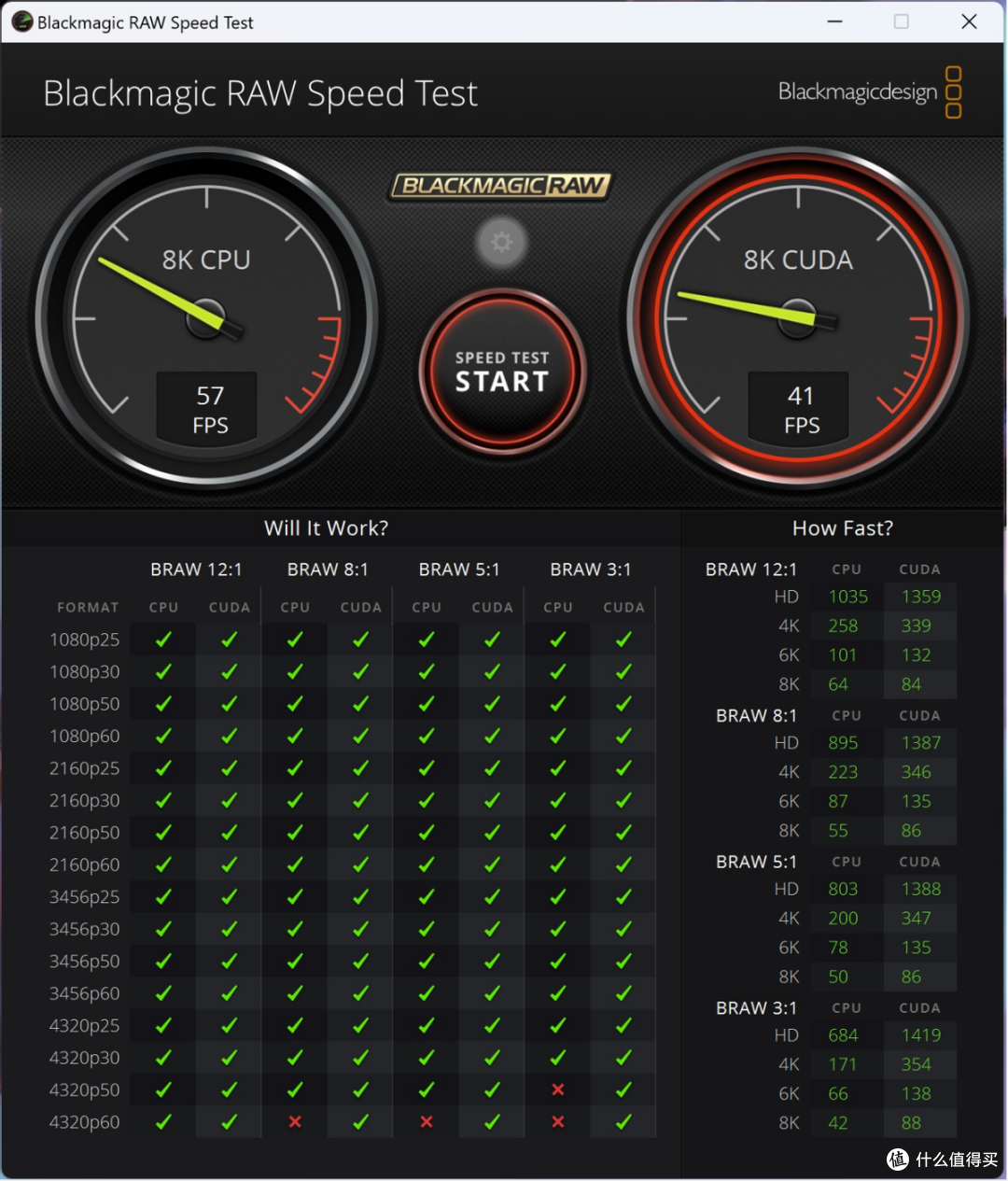Image resolution: width=1008 pixels, height=1181 pixels.
Task: Click checkmark for 1080p60 BRAW 8:1 CPU
Action: (295, 736)
